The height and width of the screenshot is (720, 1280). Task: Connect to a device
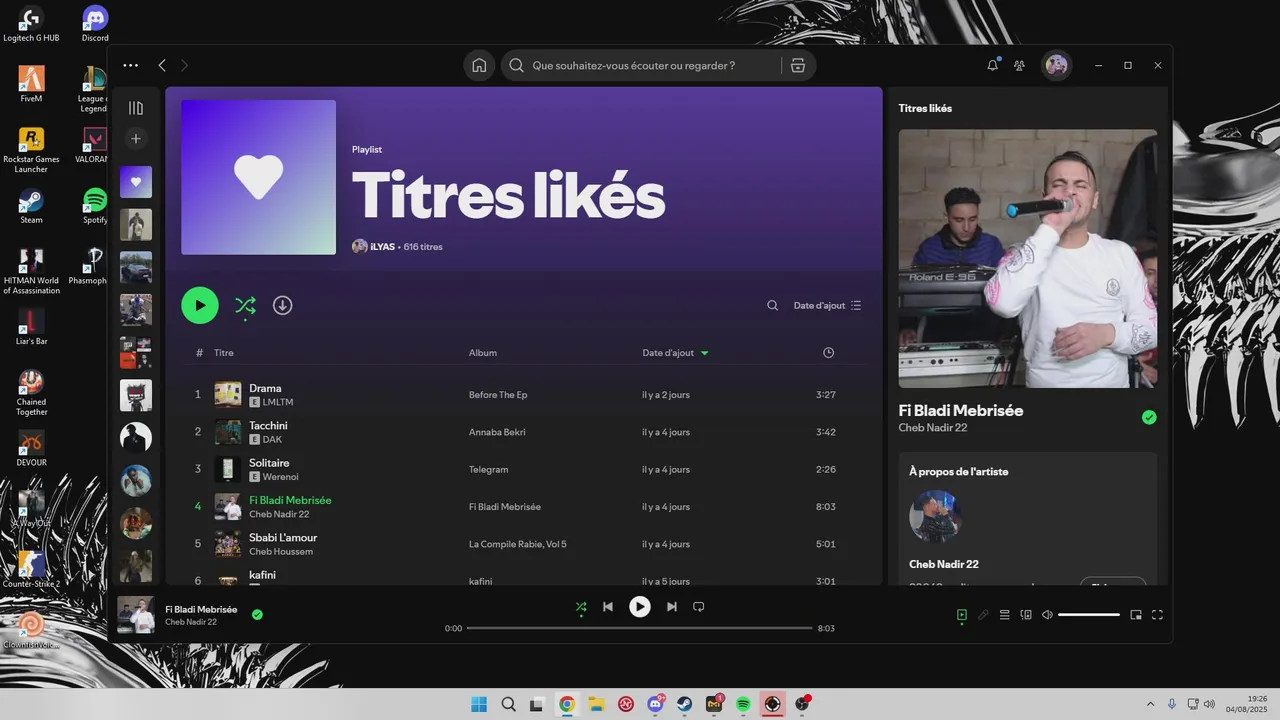coord(1026,615)
